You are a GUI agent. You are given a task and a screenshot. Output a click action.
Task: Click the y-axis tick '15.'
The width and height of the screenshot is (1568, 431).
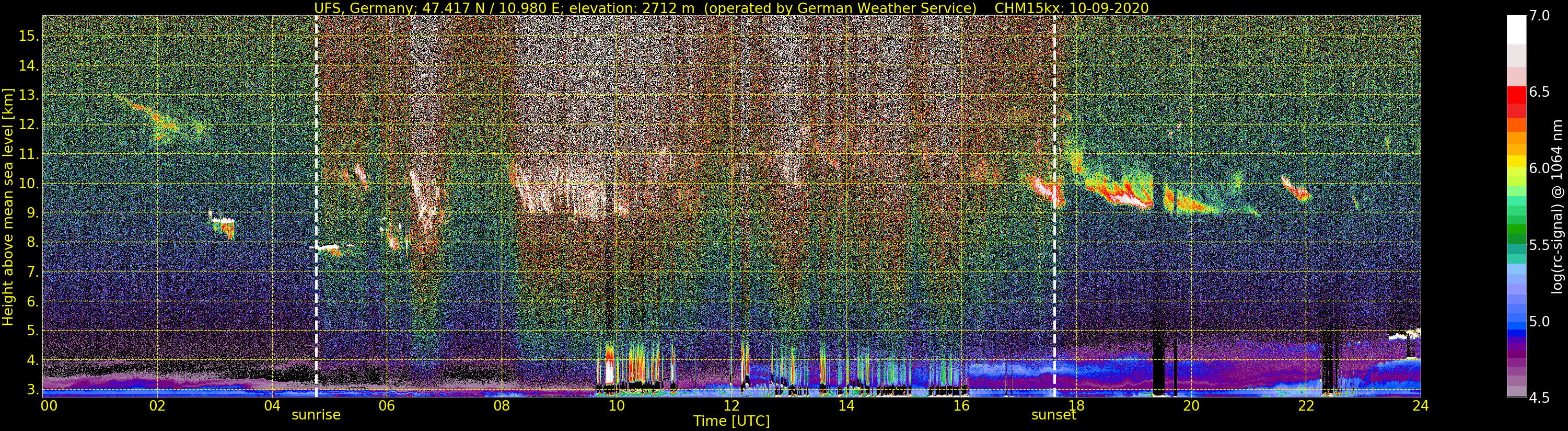[x=29, y=36]
